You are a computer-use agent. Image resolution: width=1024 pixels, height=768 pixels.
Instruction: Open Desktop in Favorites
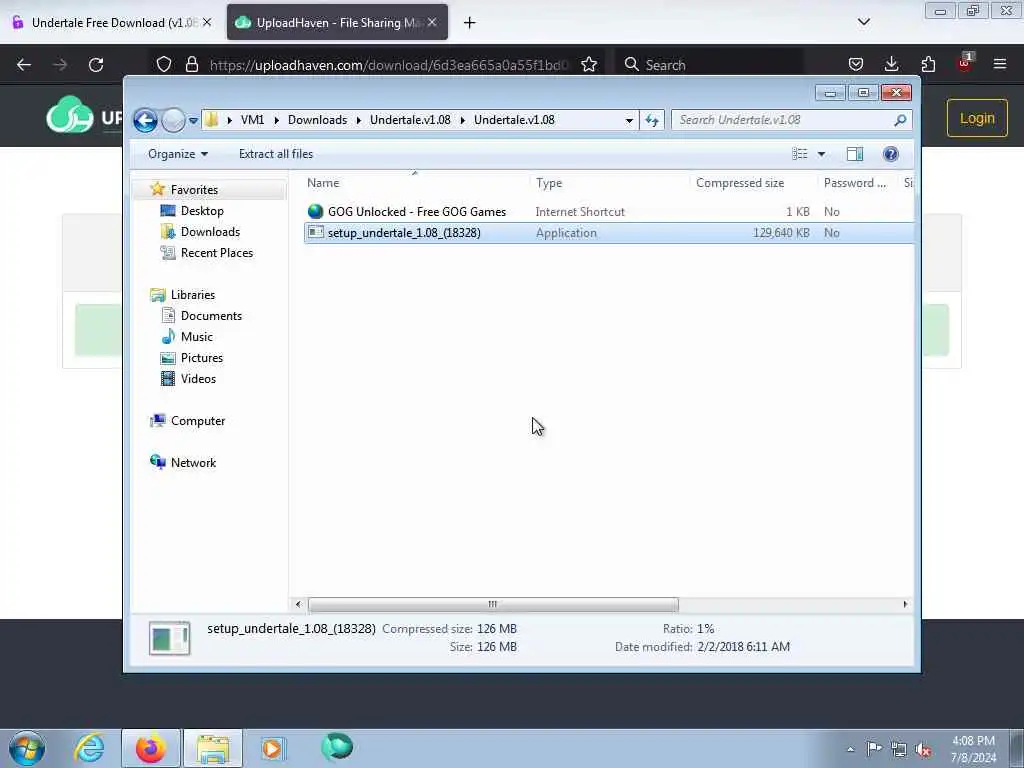point(202,211)
